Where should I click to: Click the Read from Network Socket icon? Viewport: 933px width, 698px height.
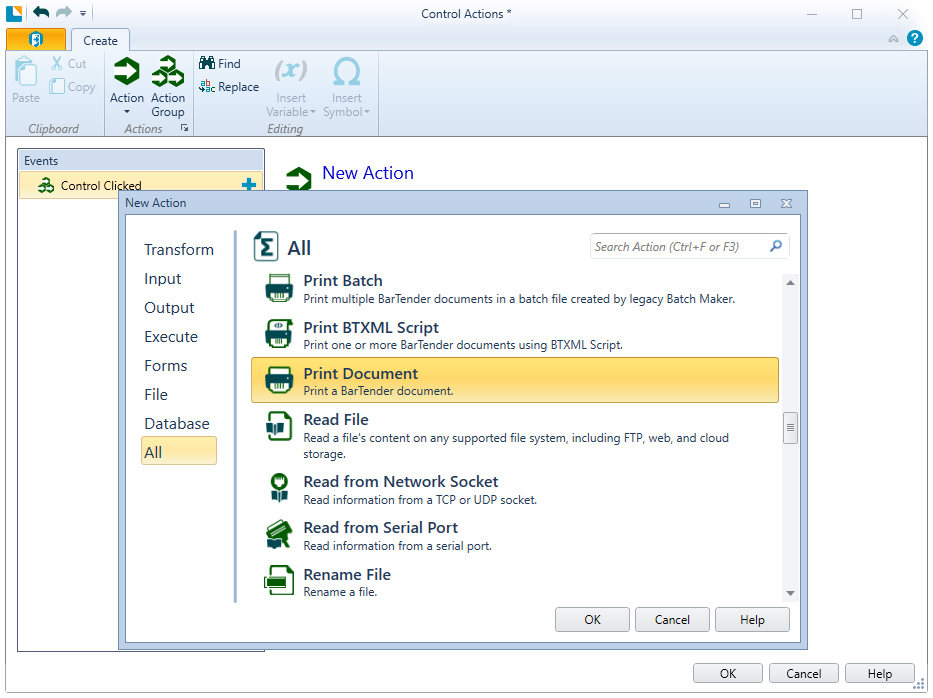click(x=279, y=487)
